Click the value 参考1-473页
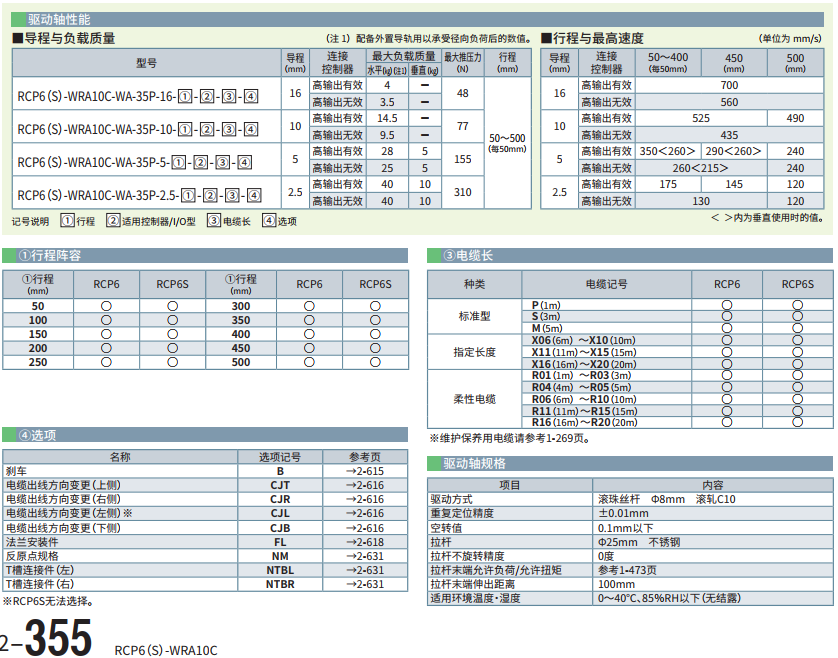The width and height of the screenshot is (838, 658). click(x=627, y=570)
